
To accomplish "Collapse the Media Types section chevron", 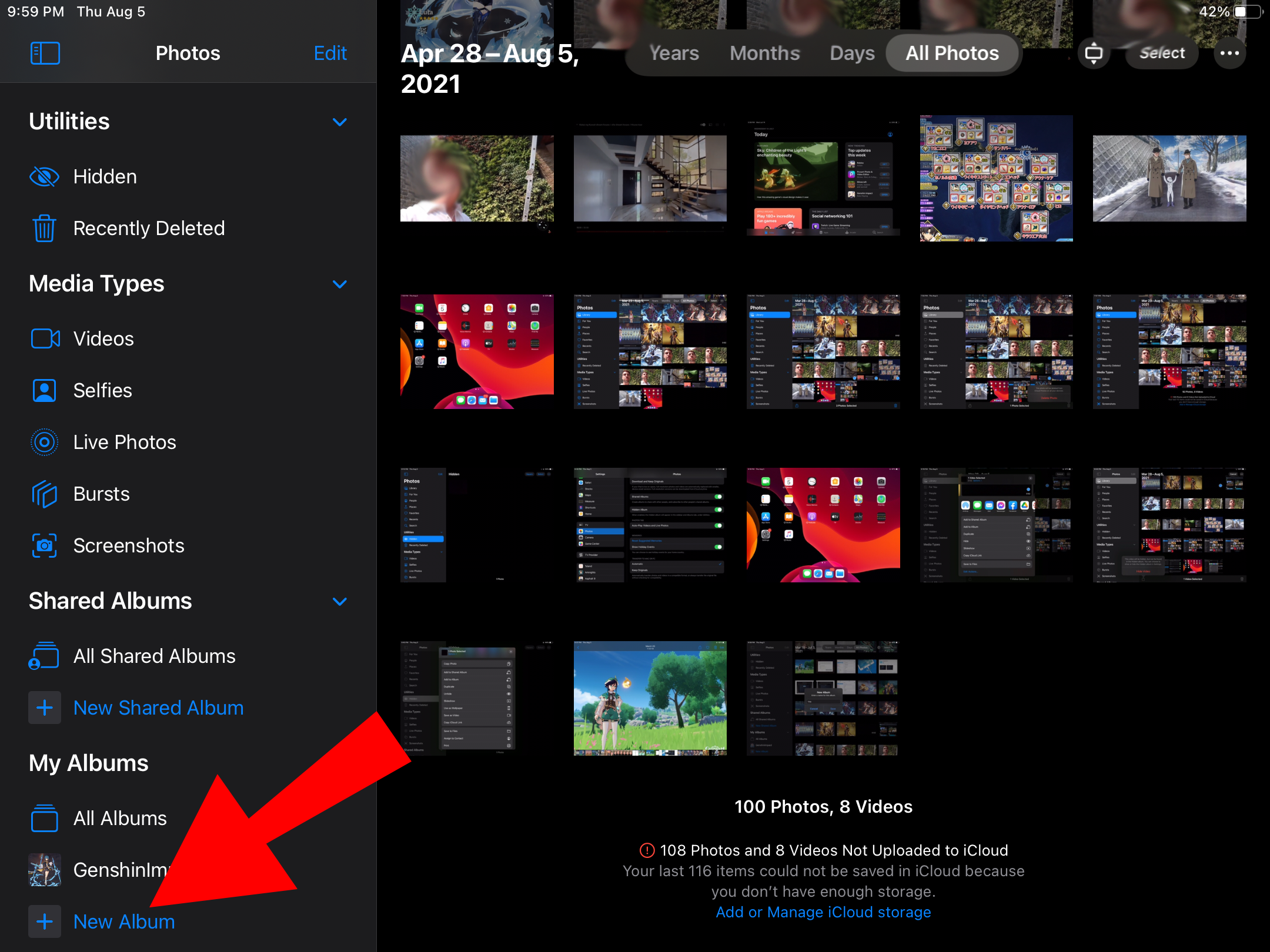I will (339, 284).
